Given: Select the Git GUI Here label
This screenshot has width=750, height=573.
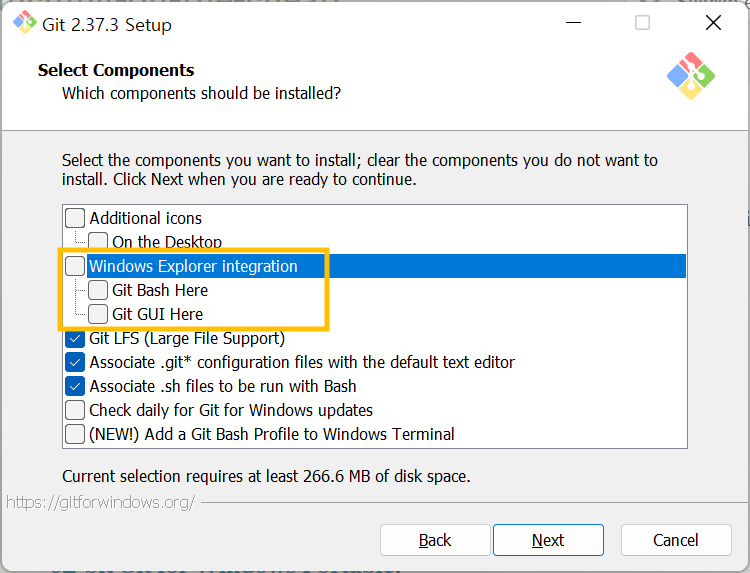Looking at the screenshot, I should click(x=157, y=314).
